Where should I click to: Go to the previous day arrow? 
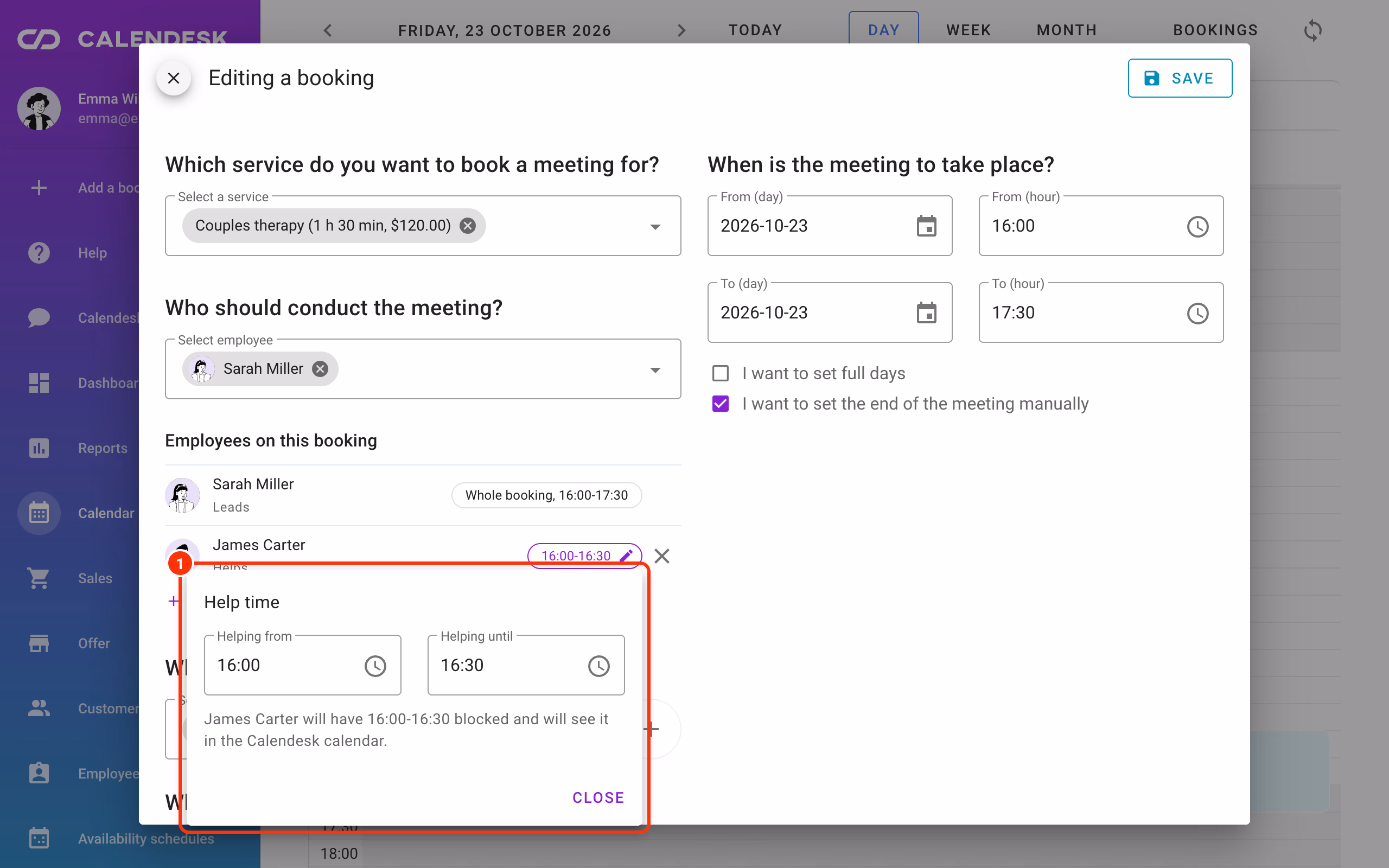point(328,30)
